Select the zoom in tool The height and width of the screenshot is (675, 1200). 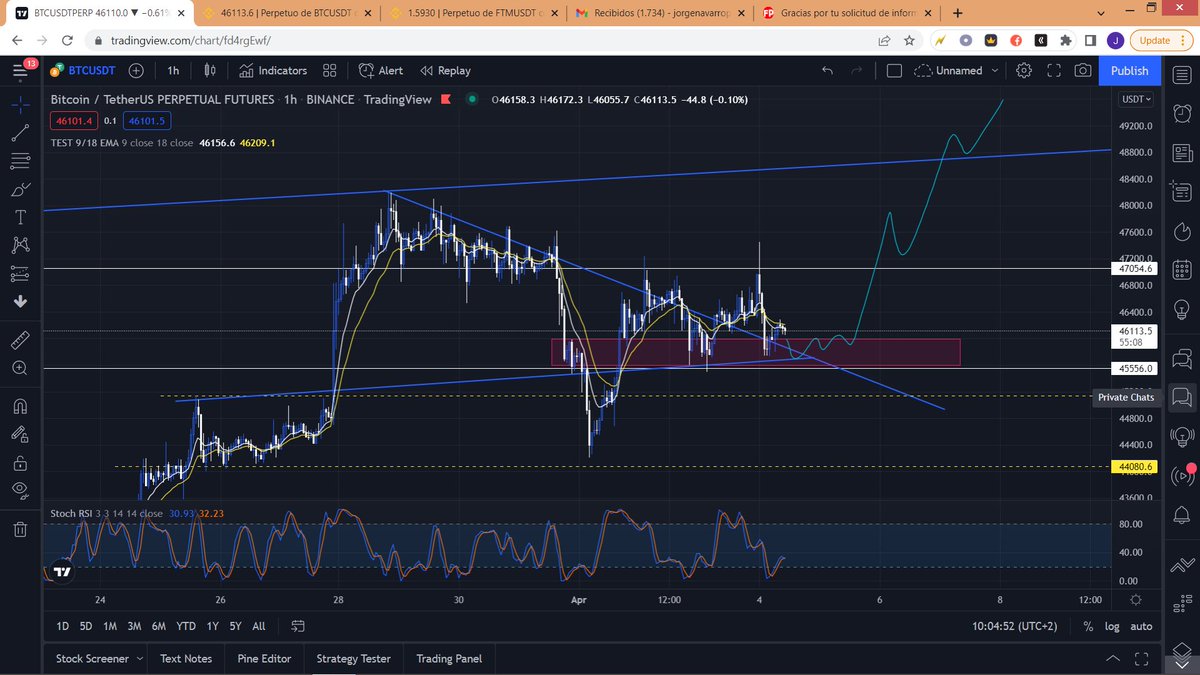click(x=20, y=368)
